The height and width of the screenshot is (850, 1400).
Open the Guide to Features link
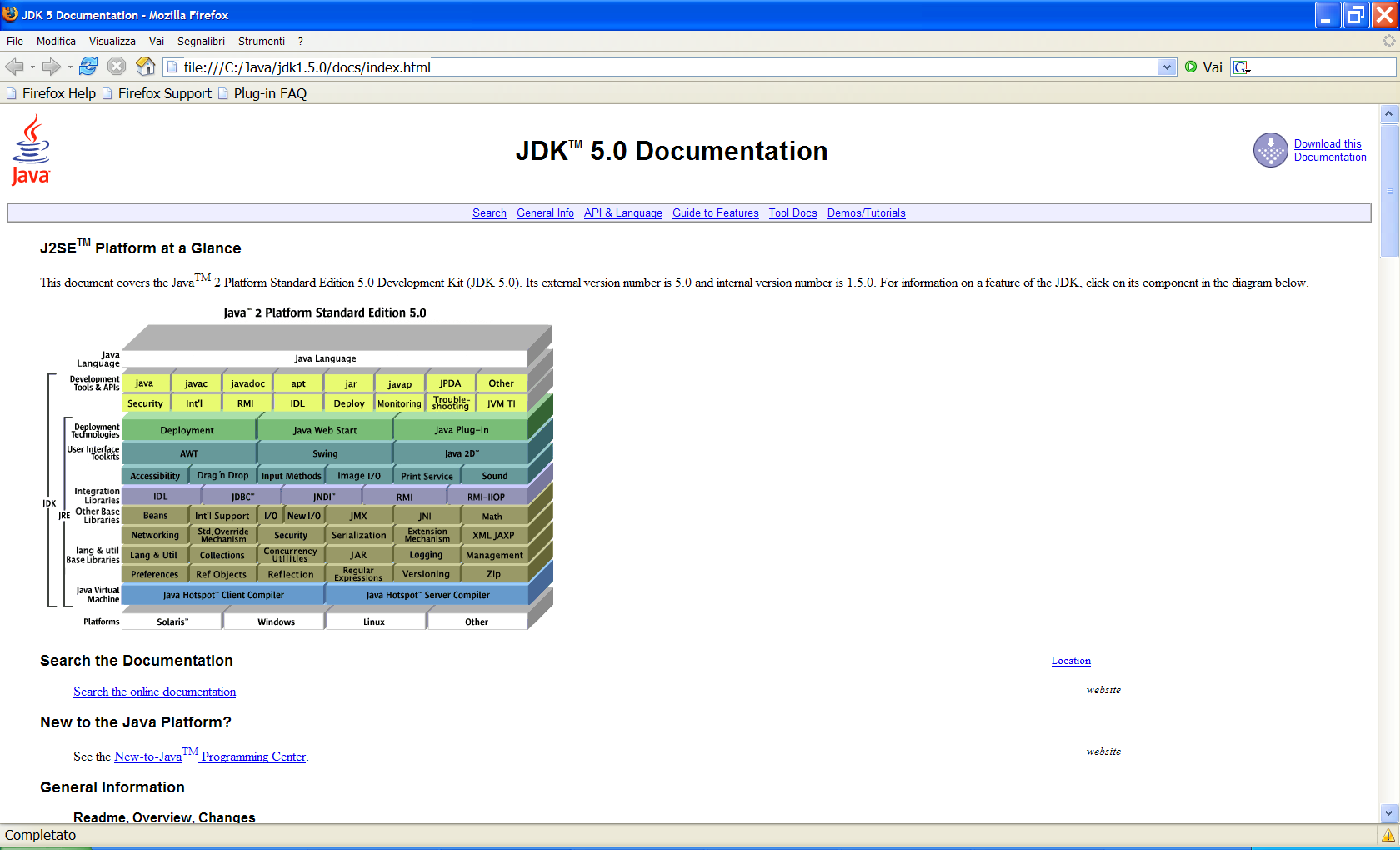[716, 213]
